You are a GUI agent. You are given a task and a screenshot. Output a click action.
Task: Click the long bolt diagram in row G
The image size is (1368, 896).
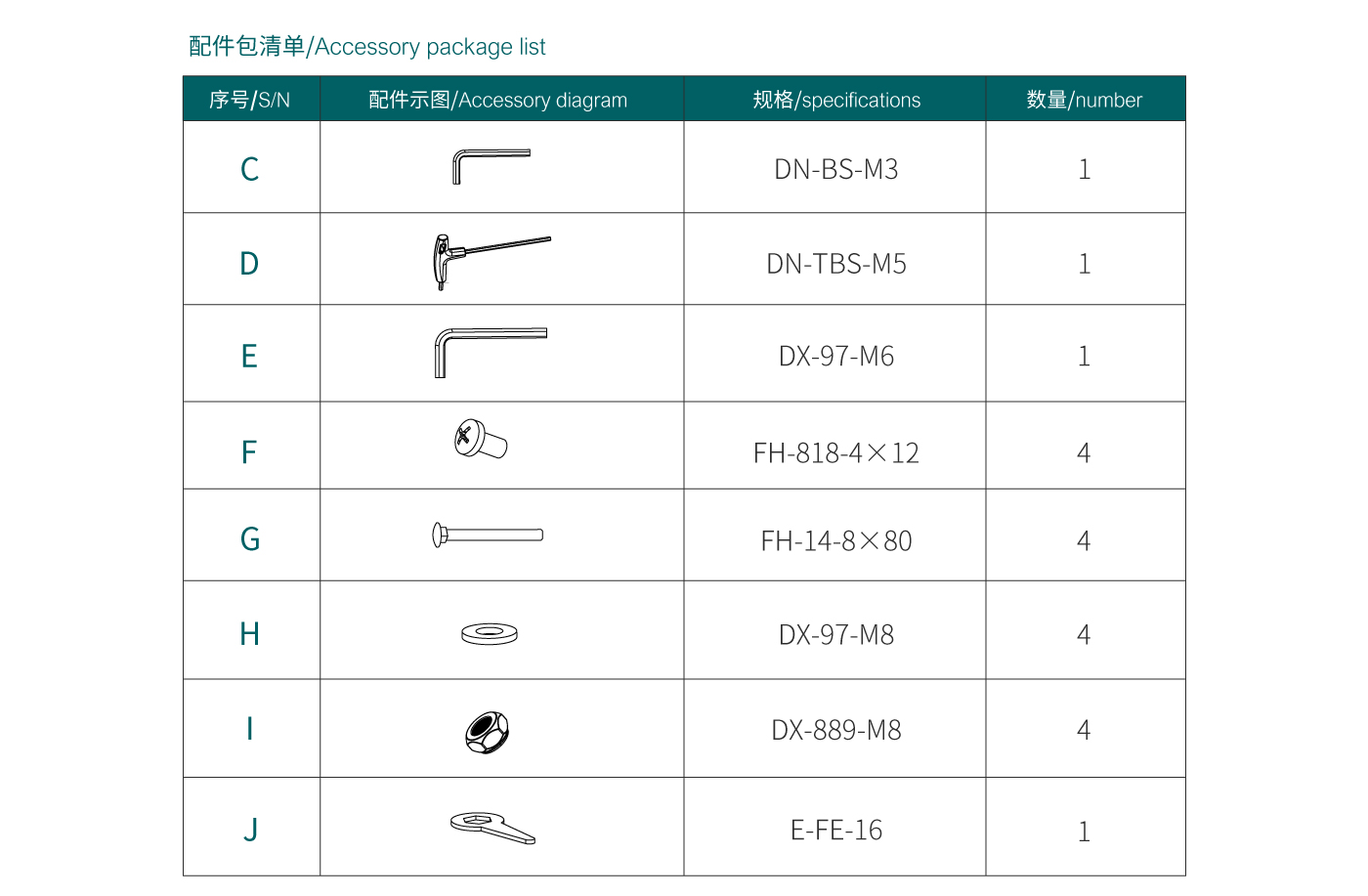(488, 534)
